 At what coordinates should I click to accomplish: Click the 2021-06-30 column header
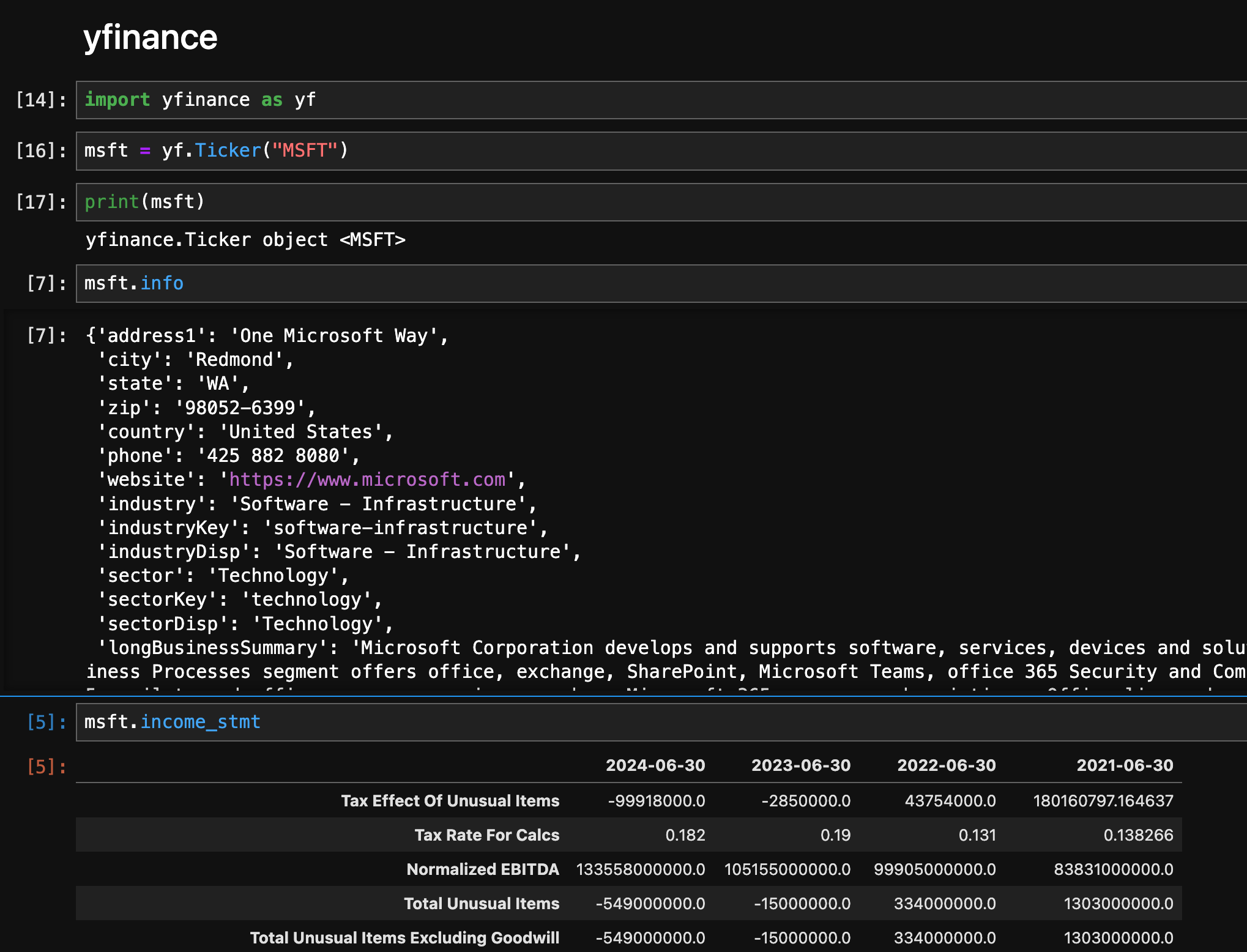(x=1125, y=765)
